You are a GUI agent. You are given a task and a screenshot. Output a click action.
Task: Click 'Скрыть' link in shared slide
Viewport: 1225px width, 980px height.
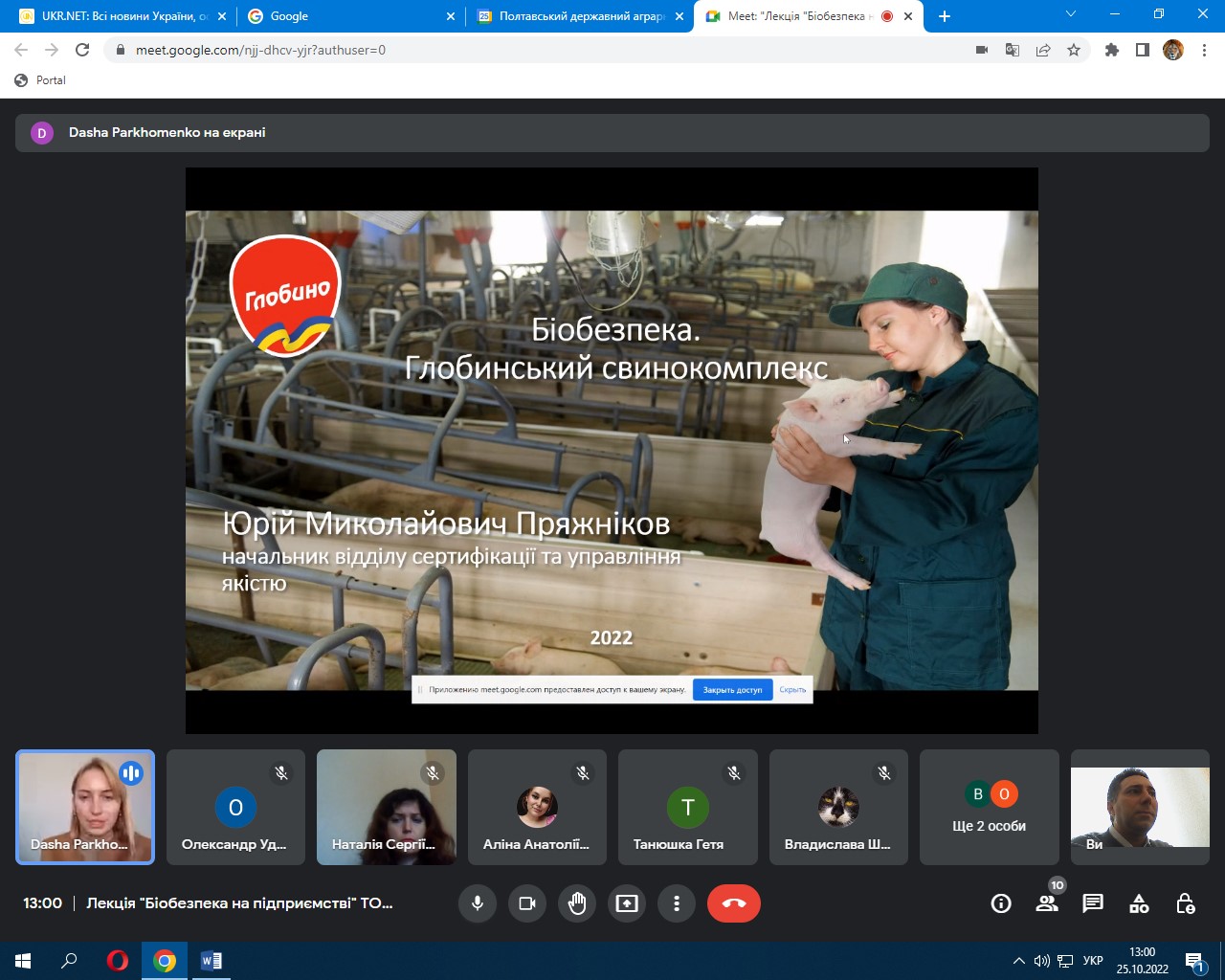point(792,690)
